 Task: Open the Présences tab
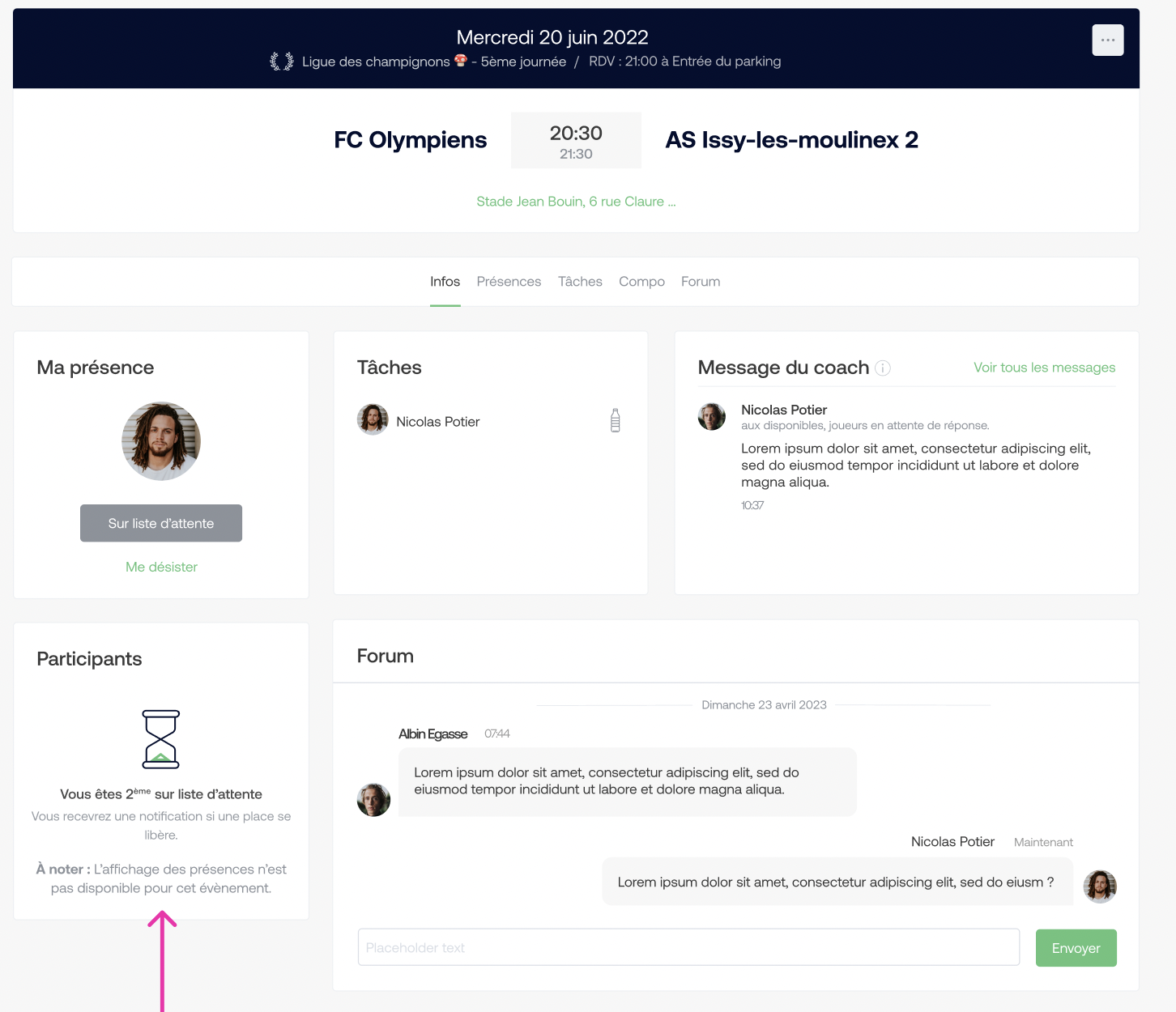point(509,282)
